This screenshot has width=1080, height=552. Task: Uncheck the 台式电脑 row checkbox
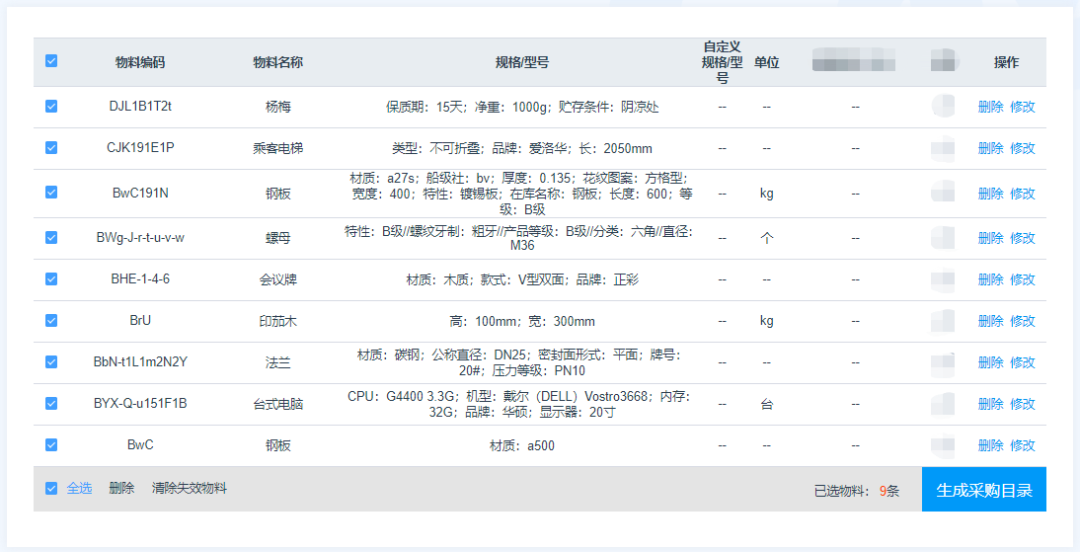point(51,404)
